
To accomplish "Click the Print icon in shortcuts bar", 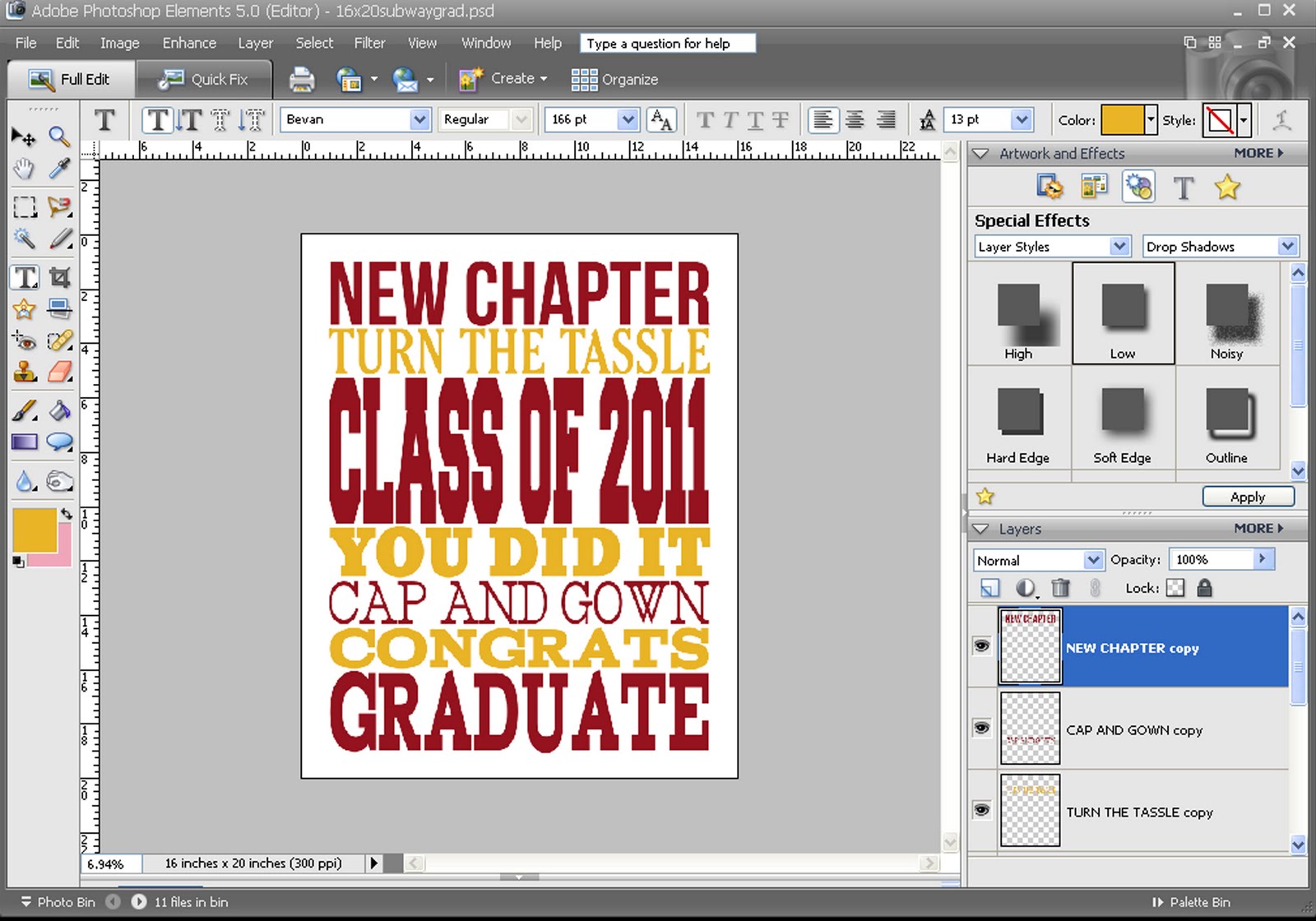I will pyautogui.click(x=302, y=79).
